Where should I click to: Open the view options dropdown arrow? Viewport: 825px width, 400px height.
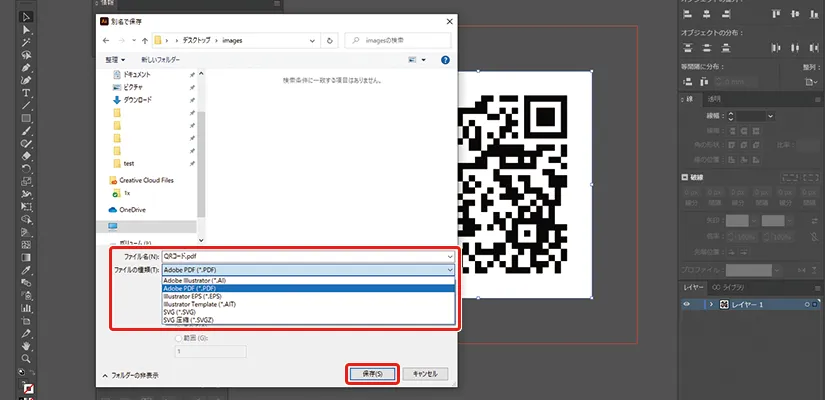pos(424,60)
